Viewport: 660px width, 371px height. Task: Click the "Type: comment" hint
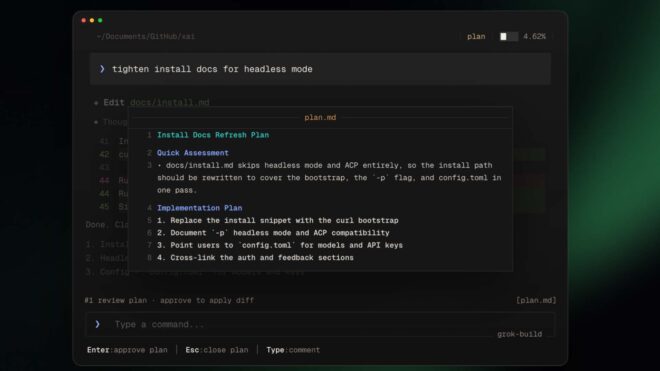tap(293, 350)
